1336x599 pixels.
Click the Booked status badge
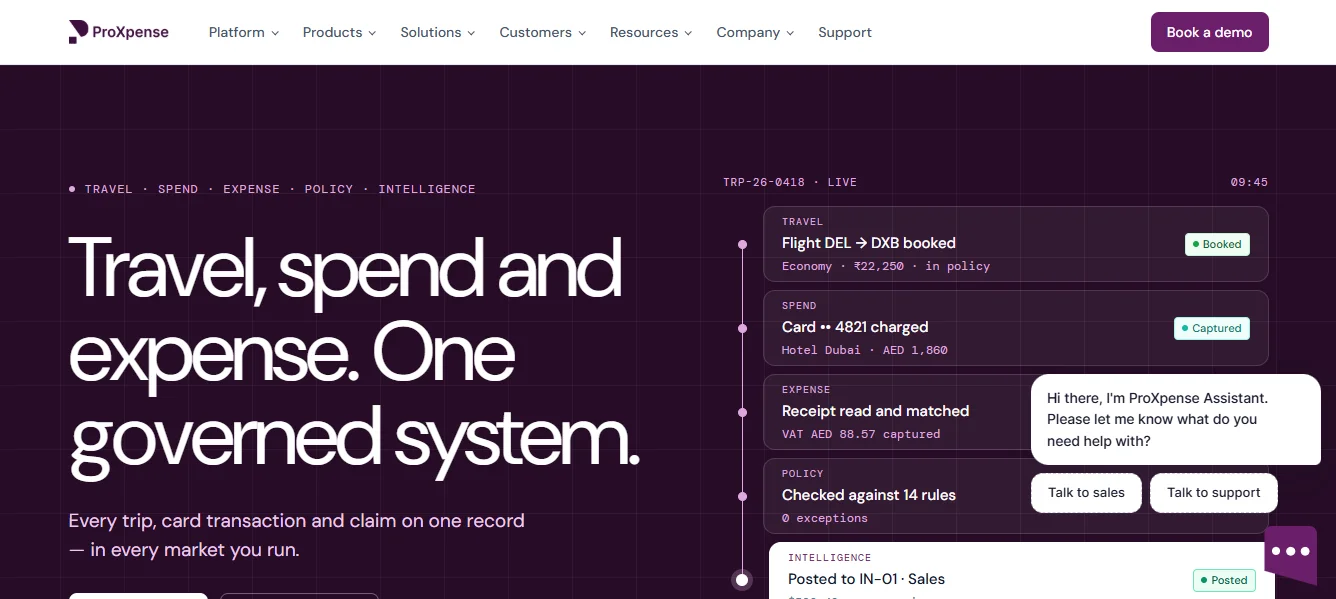coord(1217,244)
